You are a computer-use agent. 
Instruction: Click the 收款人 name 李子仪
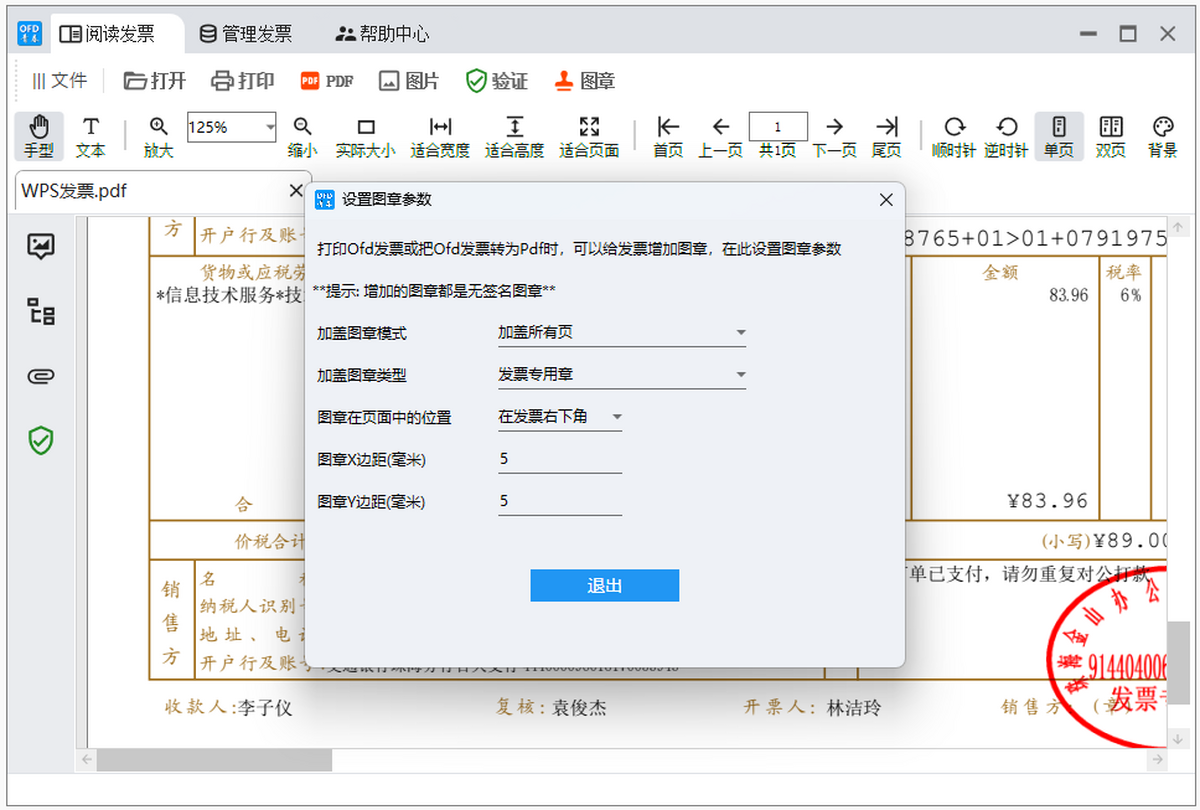(x=265, y=707)
